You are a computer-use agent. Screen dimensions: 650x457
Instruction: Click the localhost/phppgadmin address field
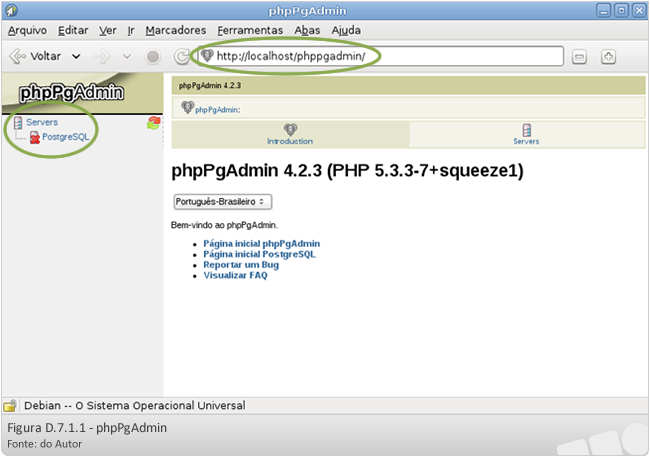[380, 56]
